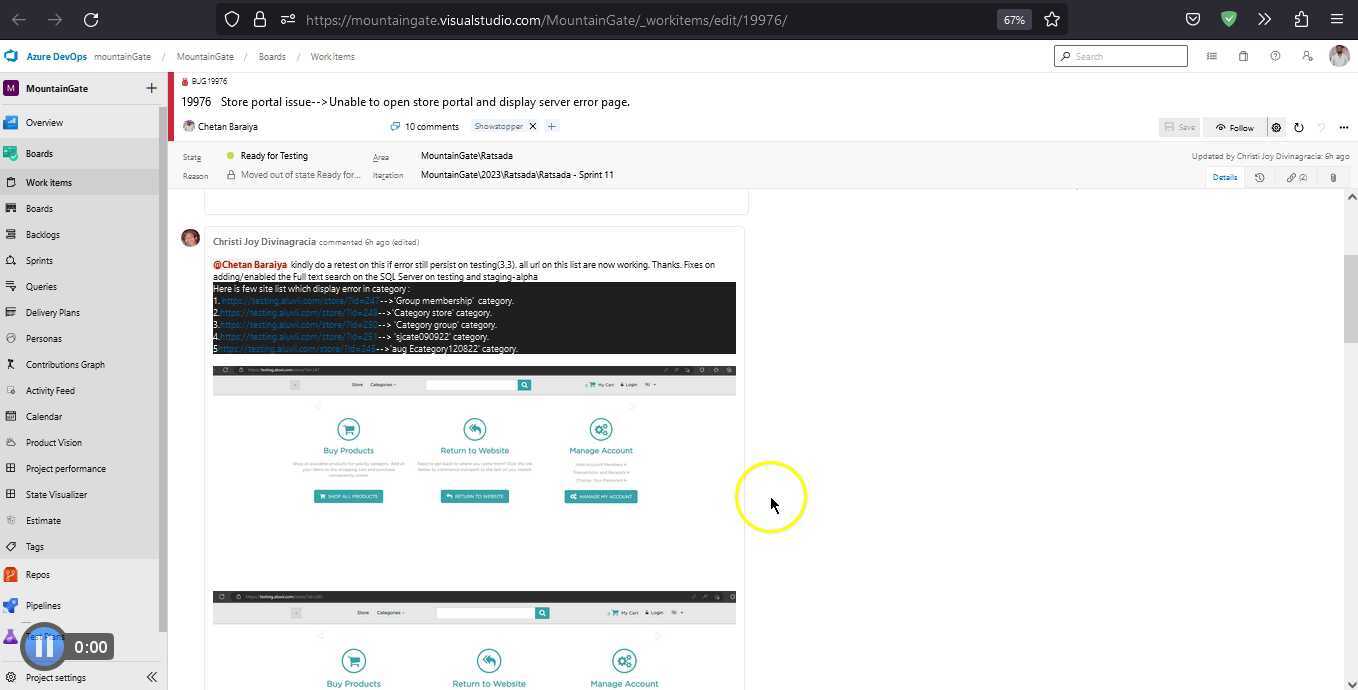Refresh the work item with the reload icon
Screen dimensions: 1358x690
1299,127
